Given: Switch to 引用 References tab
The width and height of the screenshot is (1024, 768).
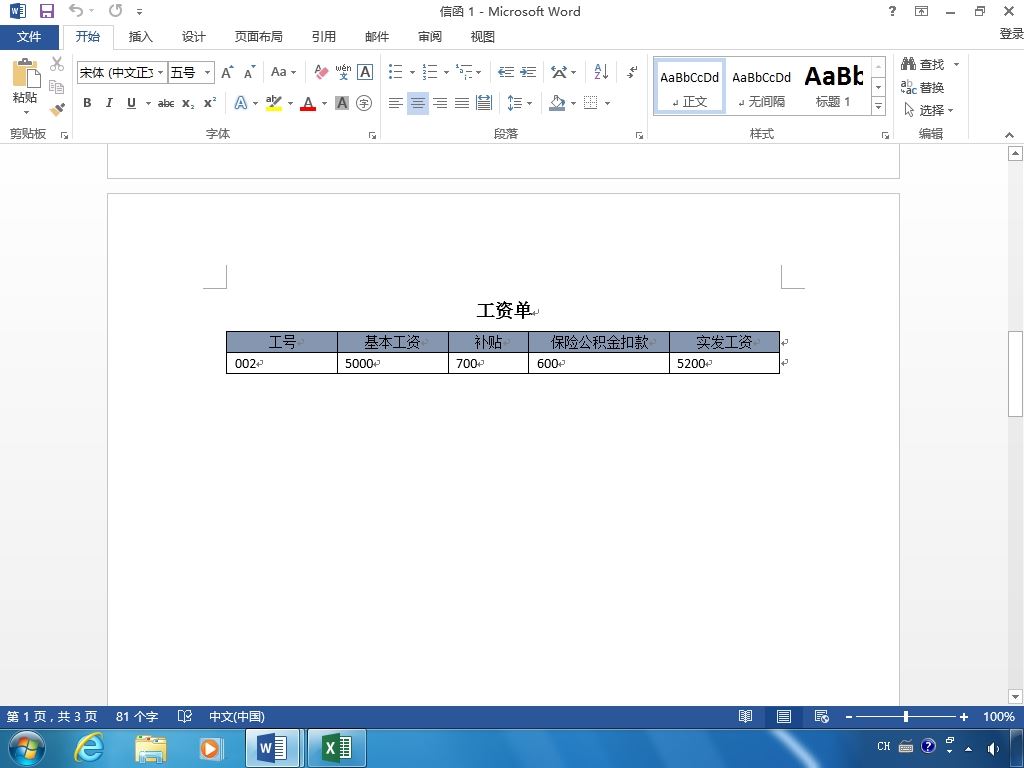Looking at the screenshot, I should pos(323,37).
